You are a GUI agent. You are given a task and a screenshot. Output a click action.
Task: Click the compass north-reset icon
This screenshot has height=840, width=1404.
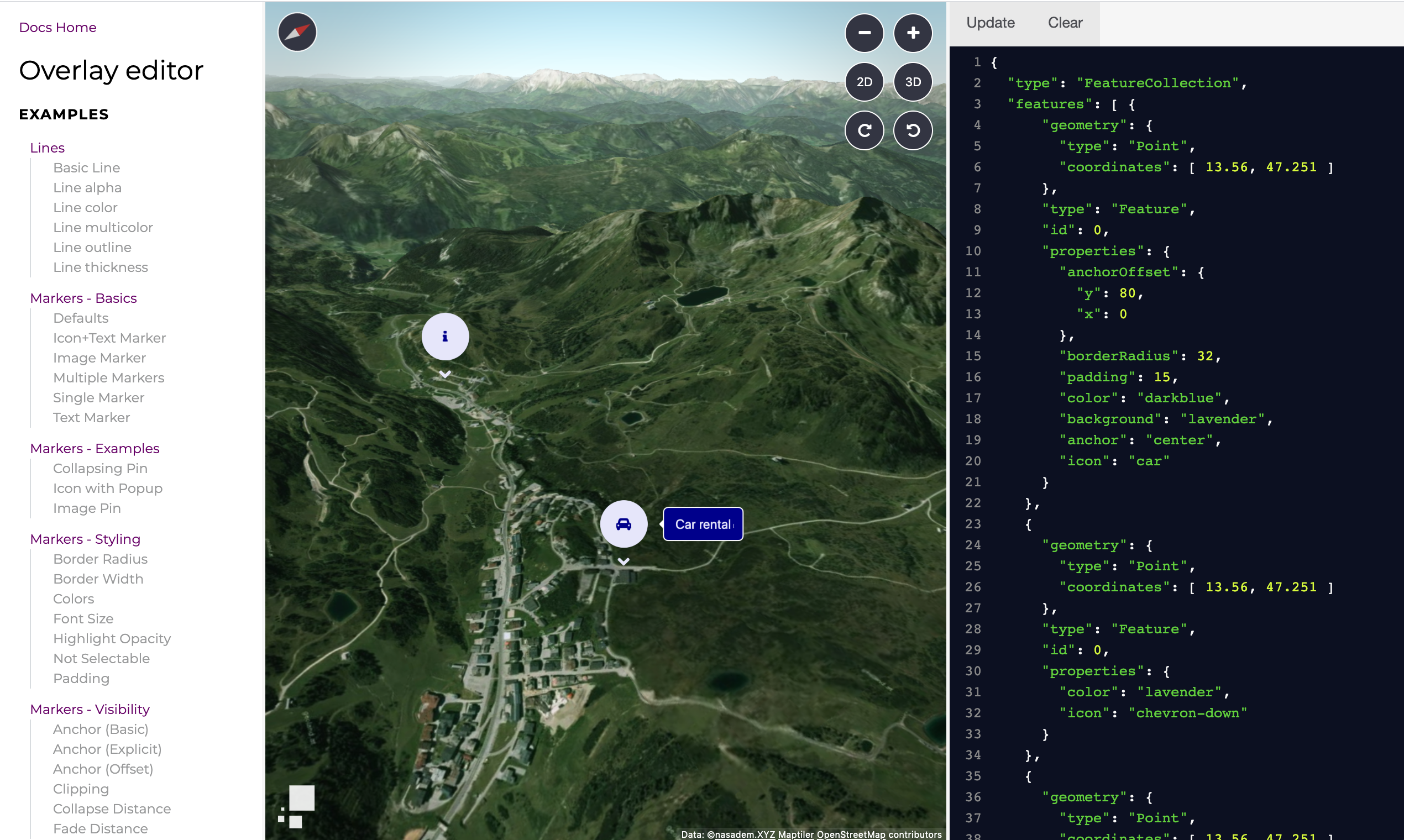coord(297,32)
